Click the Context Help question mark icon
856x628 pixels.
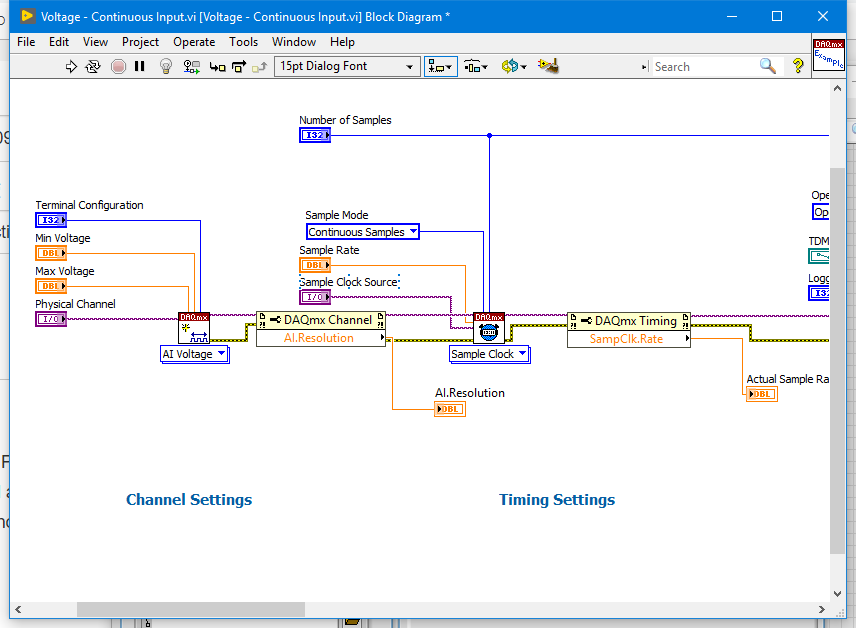coord(798,66)
